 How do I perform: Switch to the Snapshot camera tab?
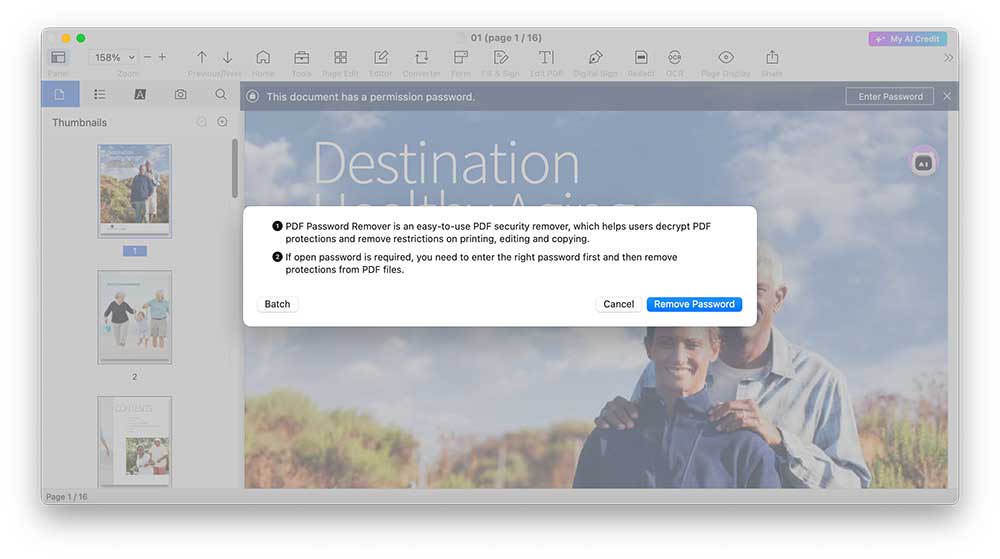click(x=180, y=94)
